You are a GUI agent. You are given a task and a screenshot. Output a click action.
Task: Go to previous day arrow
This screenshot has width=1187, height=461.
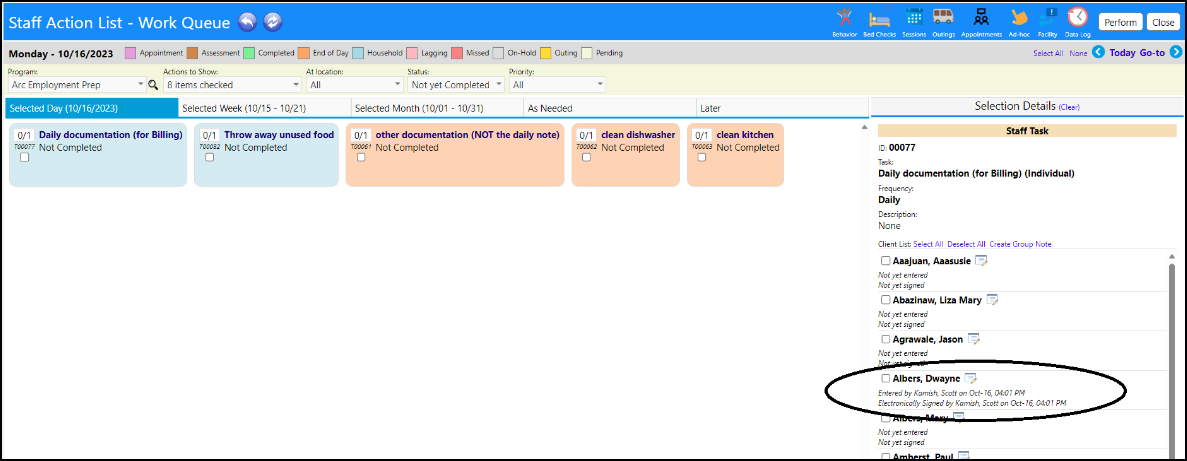coord(1098,52)
